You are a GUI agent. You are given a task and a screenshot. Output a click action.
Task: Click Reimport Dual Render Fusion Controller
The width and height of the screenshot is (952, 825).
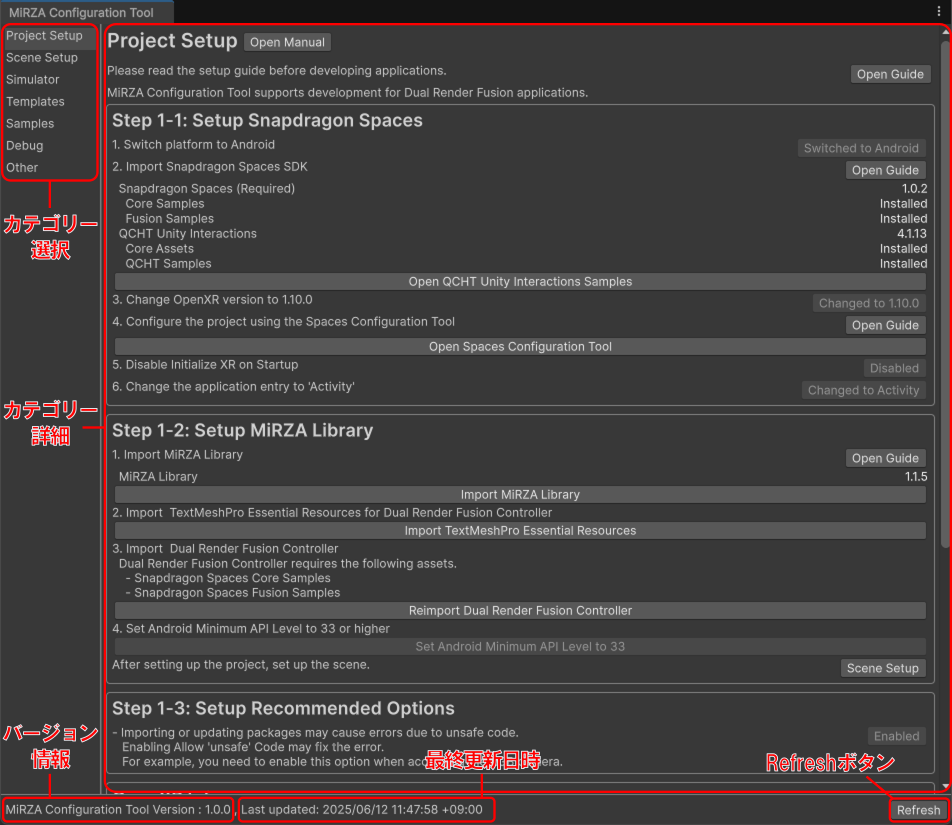[x=520, y=611]
